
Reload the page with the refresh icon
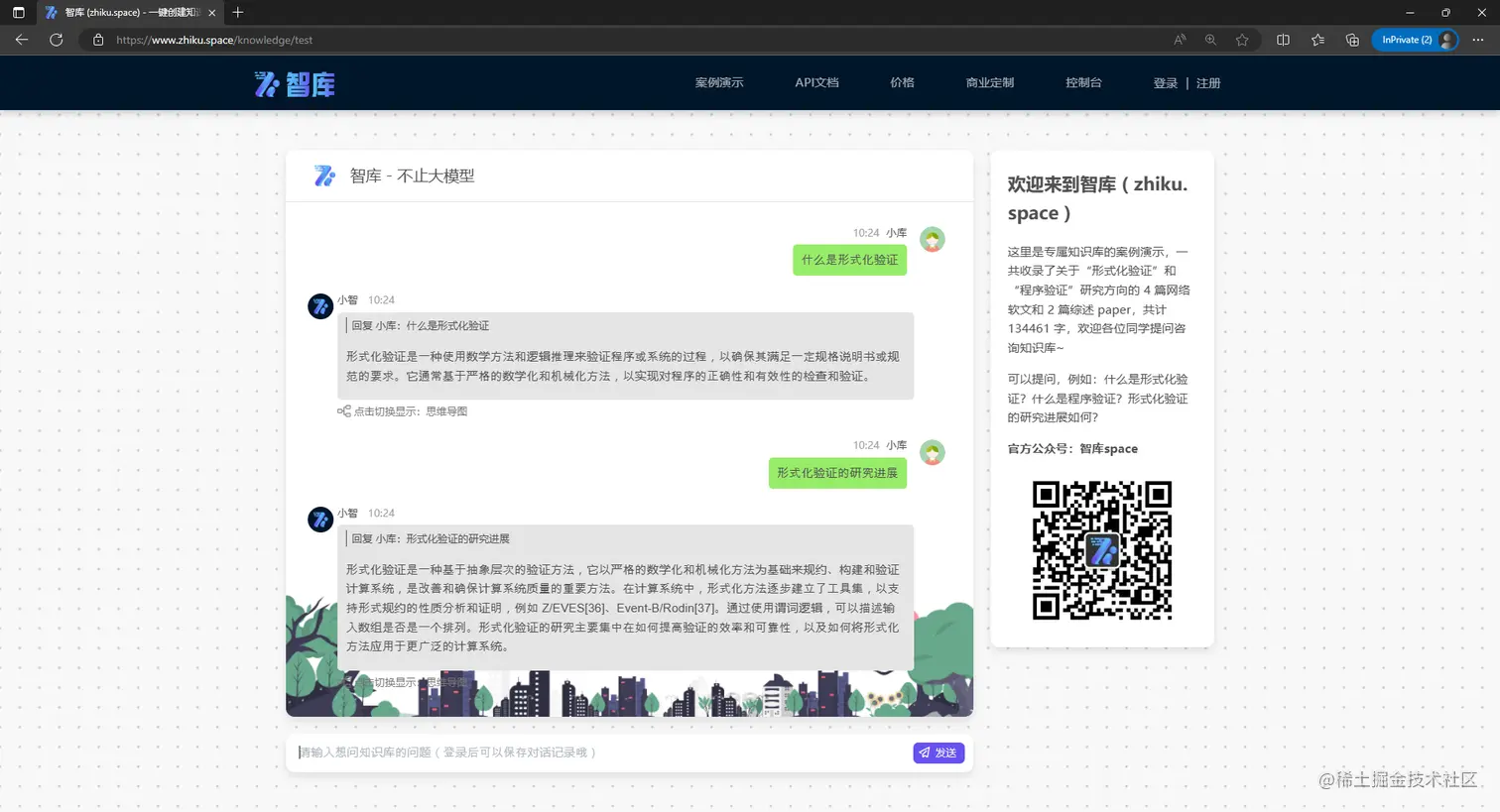pos(57,40)
